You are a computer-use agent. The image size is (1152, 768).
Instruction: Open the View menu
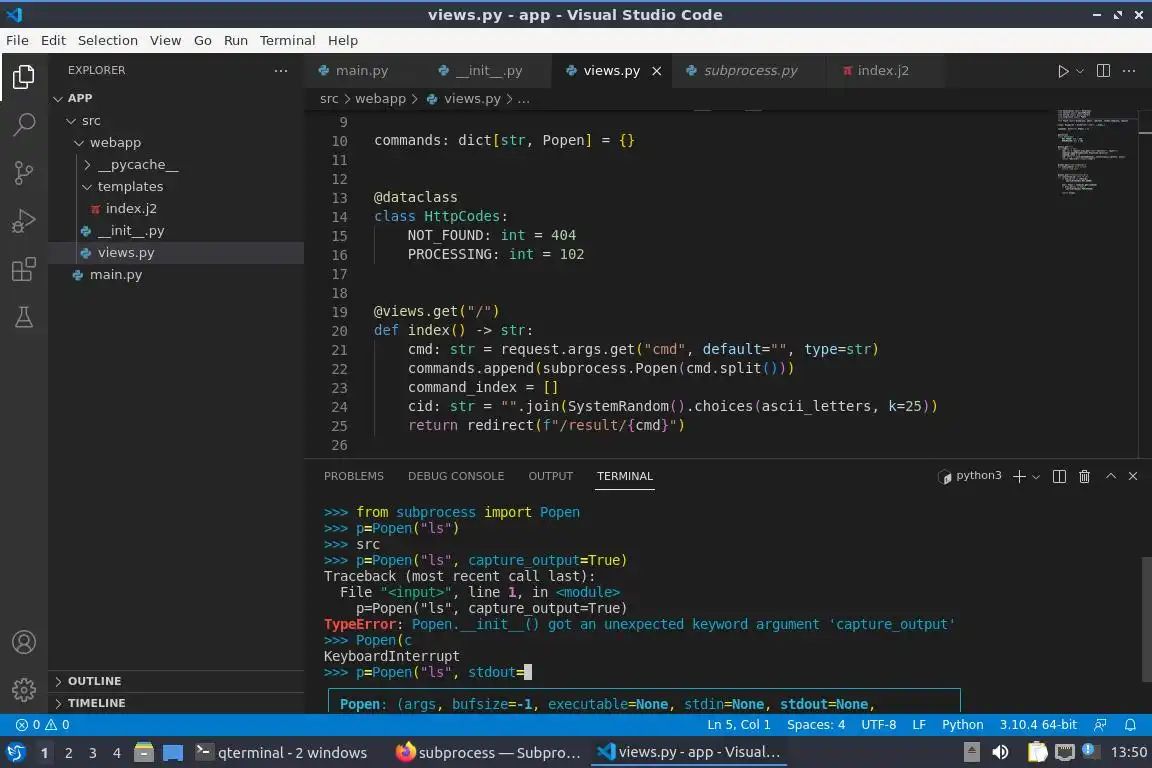(x=165, y=40)
